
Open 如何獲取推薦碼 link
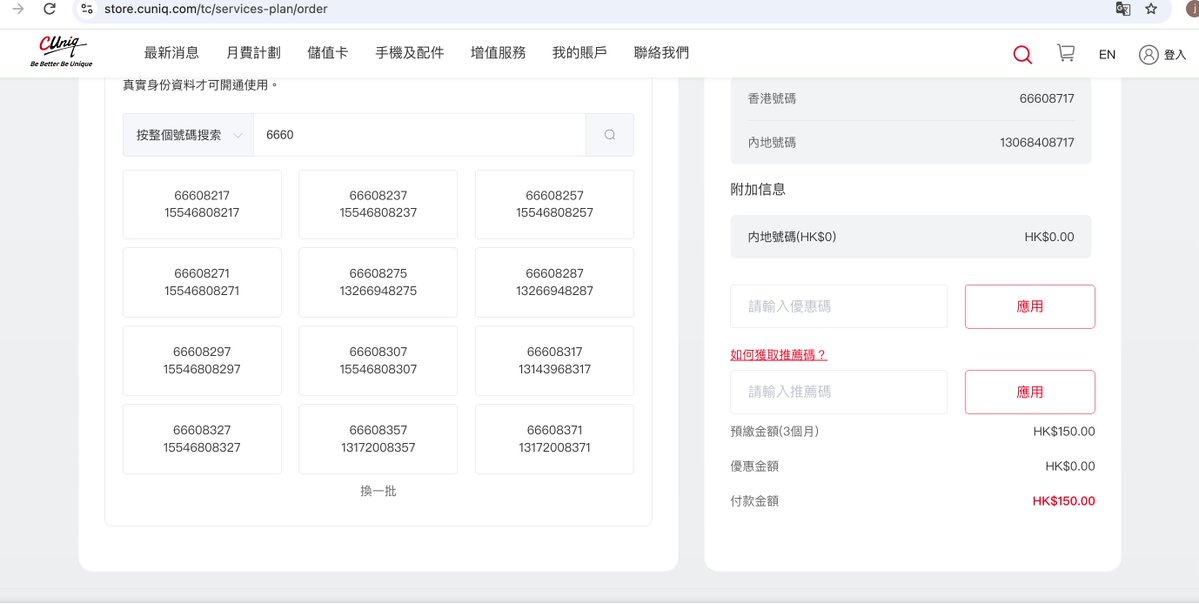click(778, 355)
